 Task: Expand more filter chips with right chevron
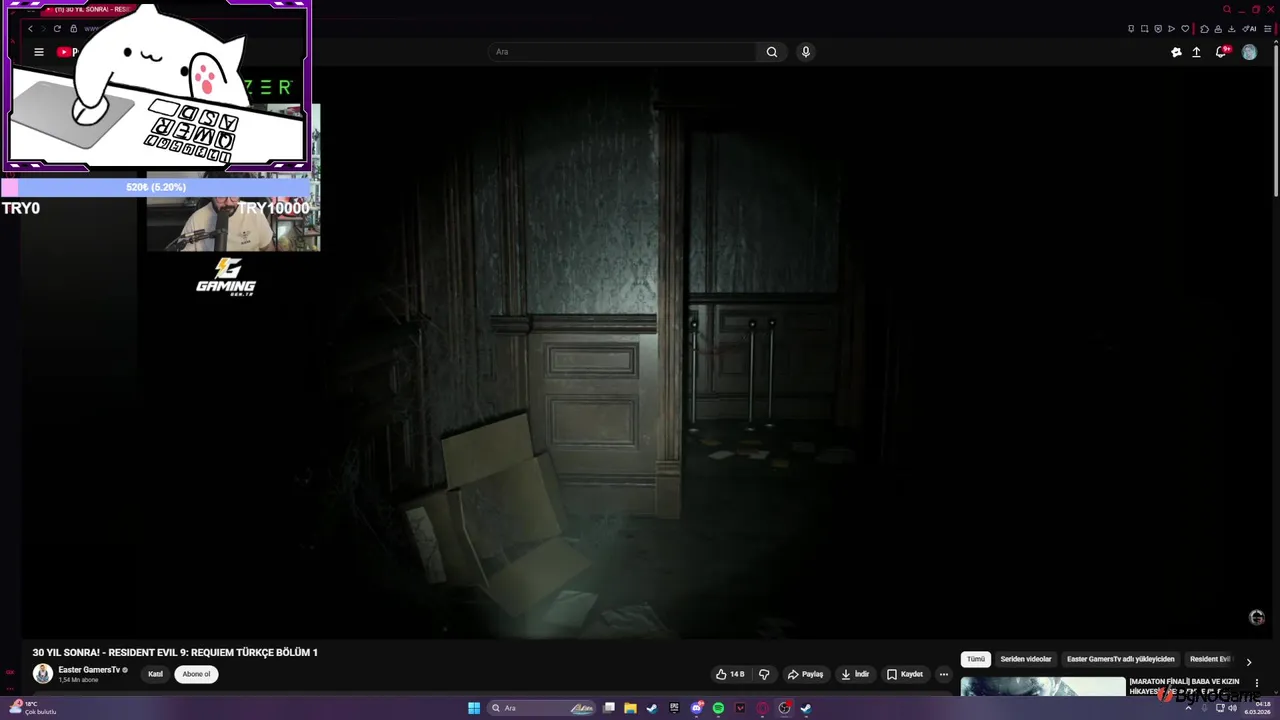1248,662
